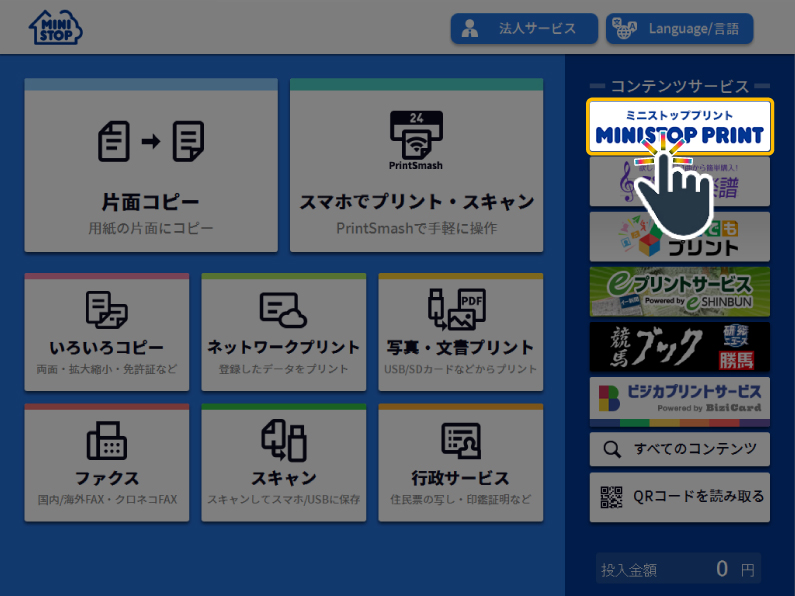The image size is (795, 596).
Task: Click subtitle 住民票の写し・印鑑証明など
Action: tap(460, 500)
